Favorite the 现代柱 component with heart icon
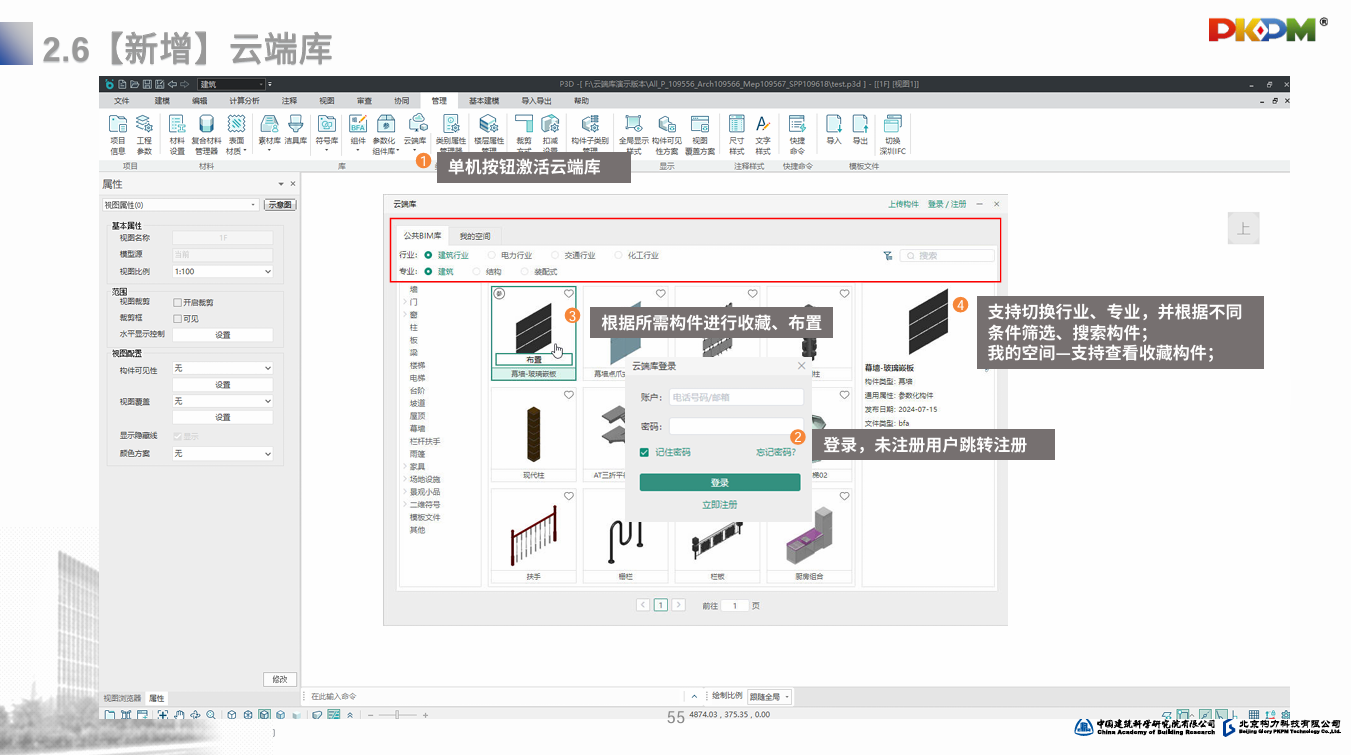 pos(569,396)
